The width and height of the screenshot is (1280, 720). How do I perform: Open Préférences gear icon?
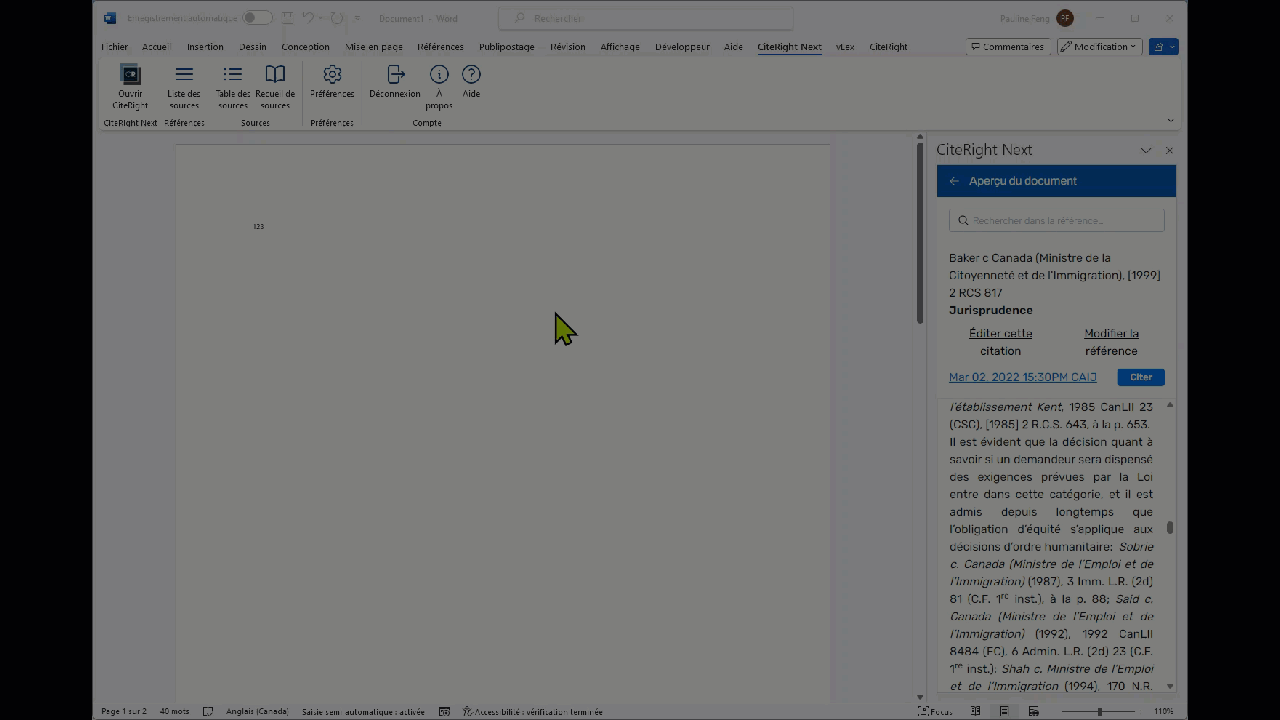[332, 75]
